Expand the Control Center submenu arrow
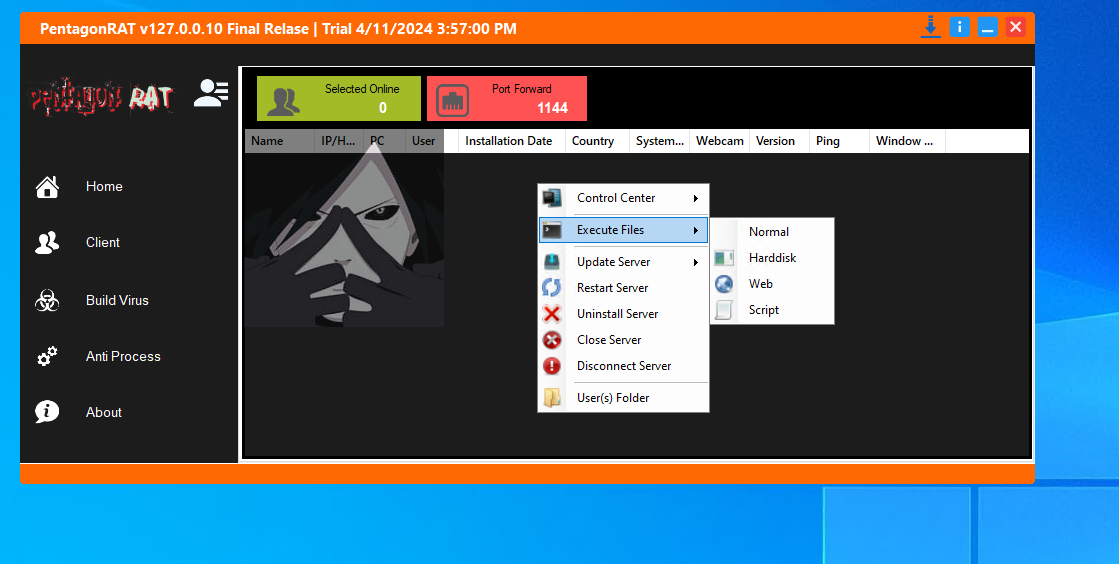This screenshot has width=1119, height=564. point(696,198)
